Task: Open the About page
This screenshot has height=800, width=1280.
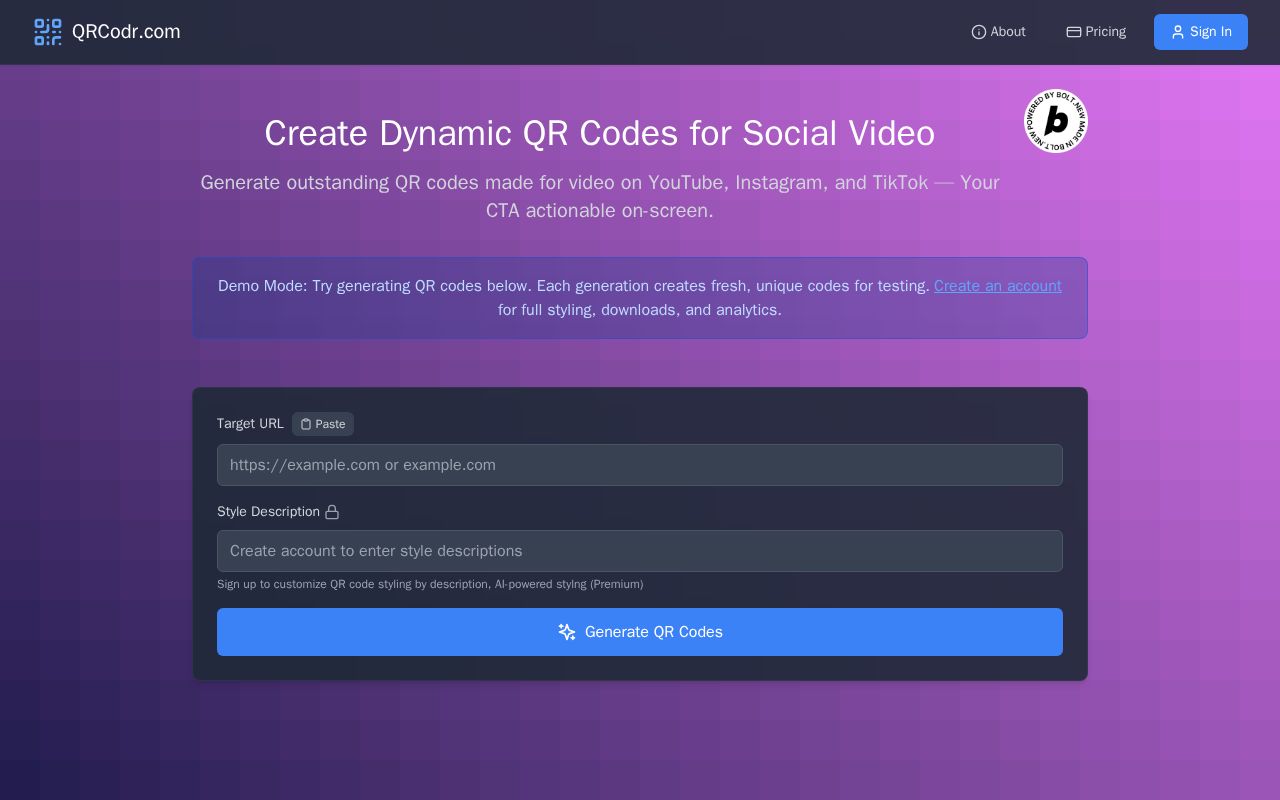Action: [x=998, y=32]
